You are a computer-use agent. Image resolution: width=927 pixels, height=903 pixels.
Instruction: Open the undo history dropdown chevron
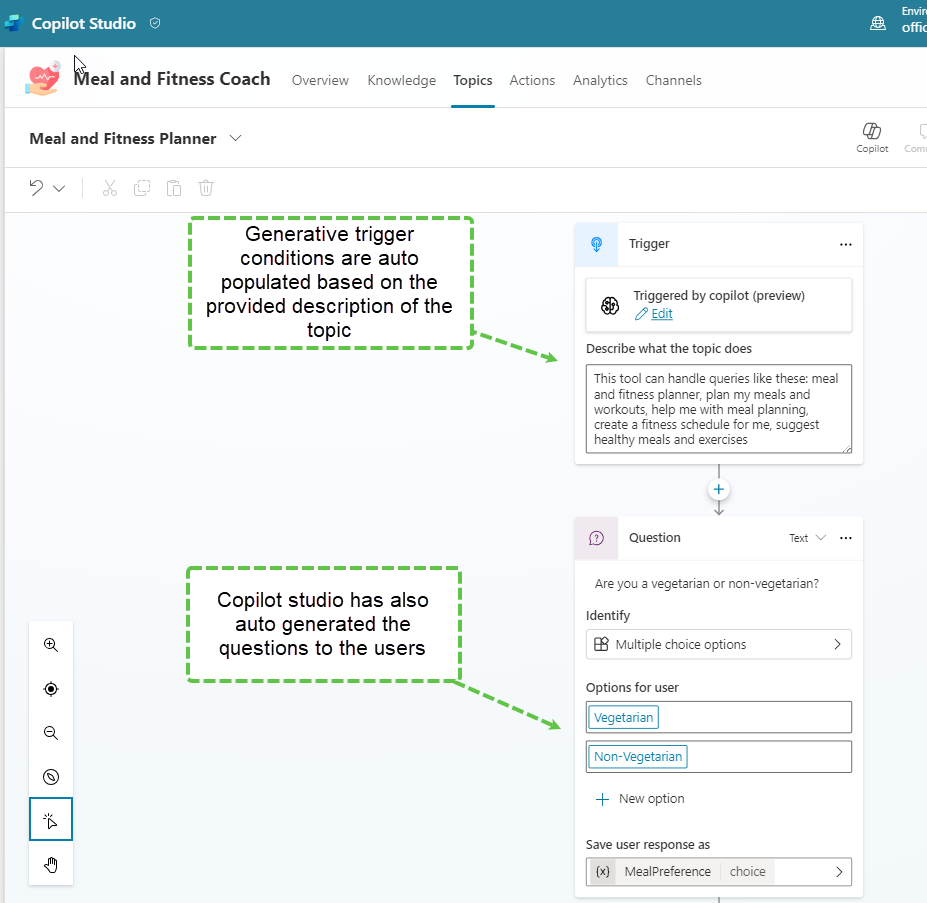[59, 188]
